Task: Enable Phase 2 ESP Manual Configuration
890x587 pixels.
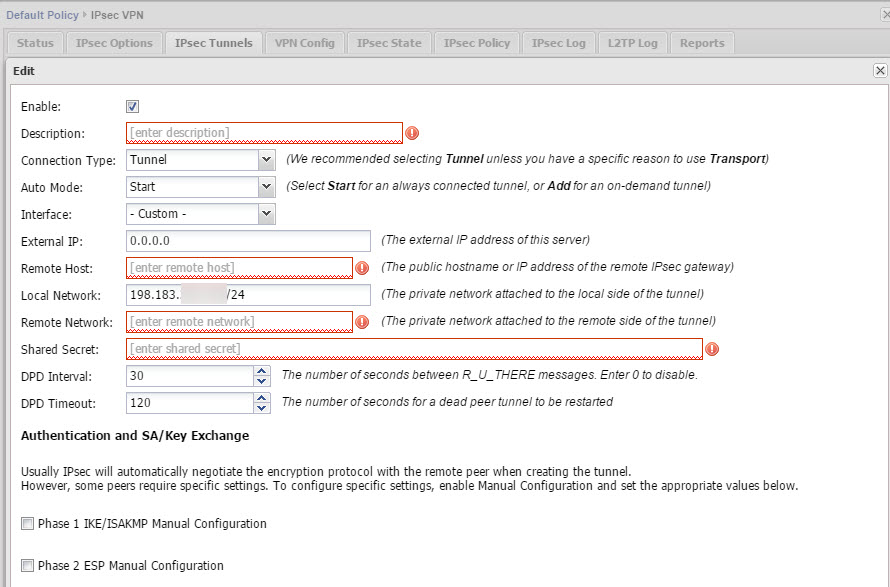Action: pos(29,565)
